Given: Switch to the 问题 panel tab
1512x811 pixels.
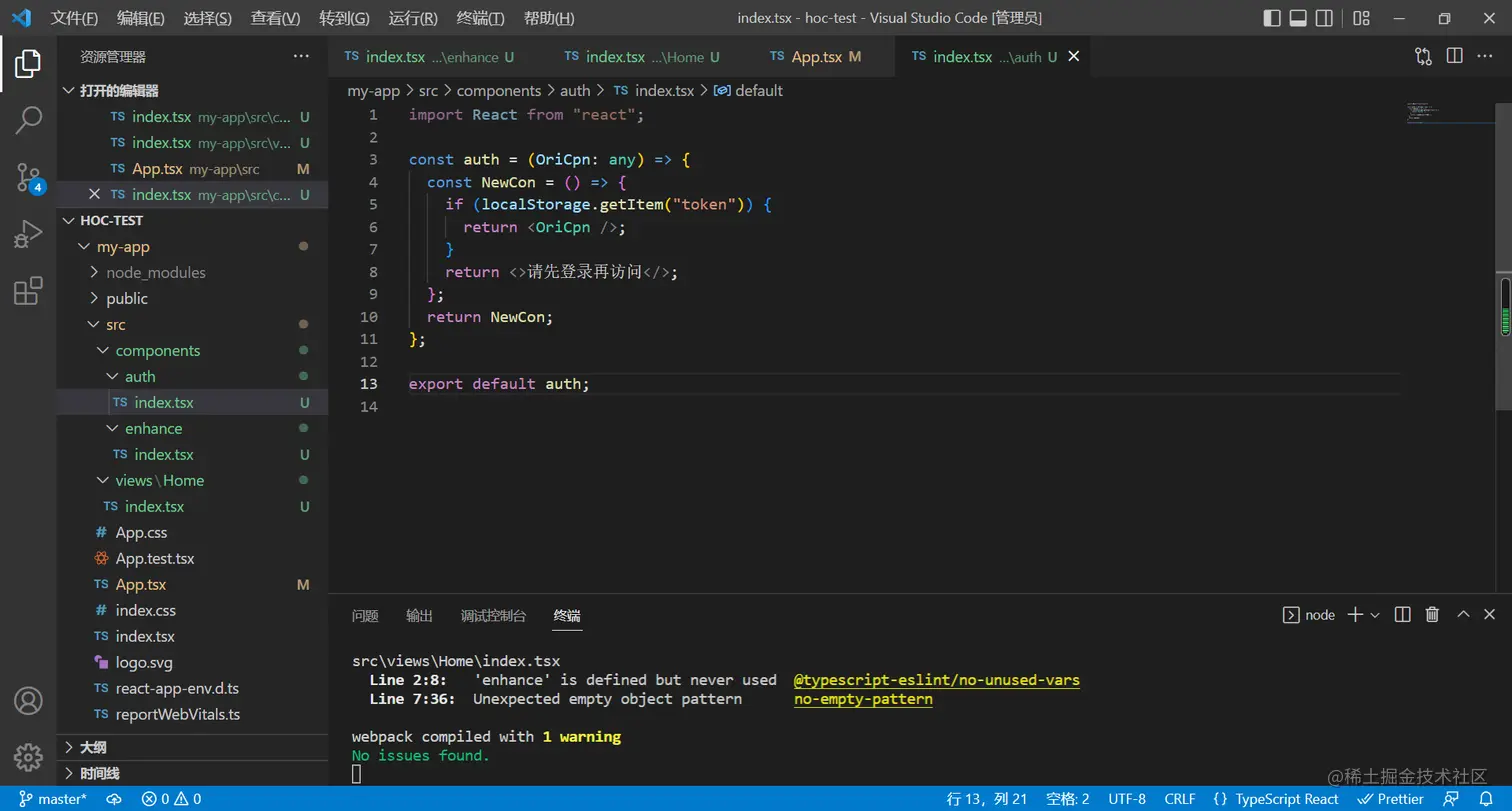Looking at the screenshot, I should click(x=365, y=615).
